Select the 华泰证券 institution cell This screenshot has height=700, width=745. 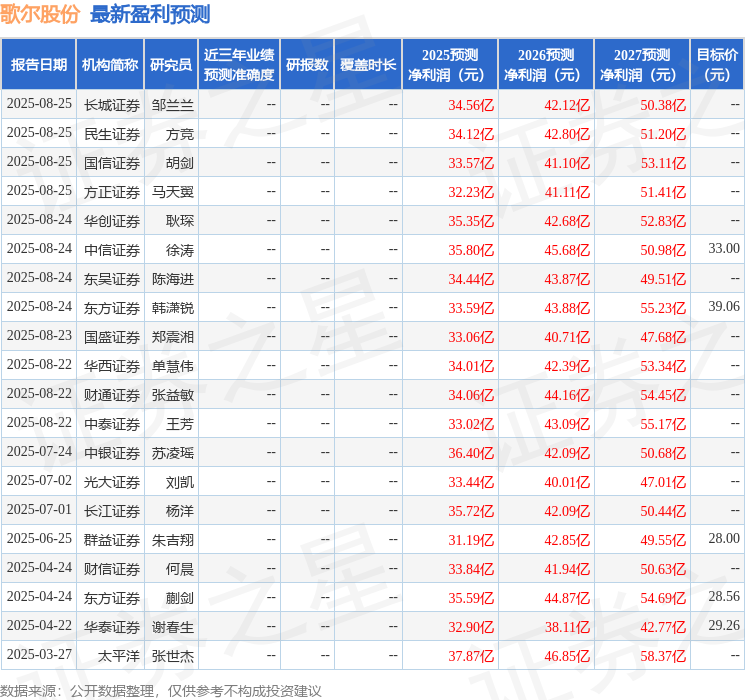[x=112, y=627]
